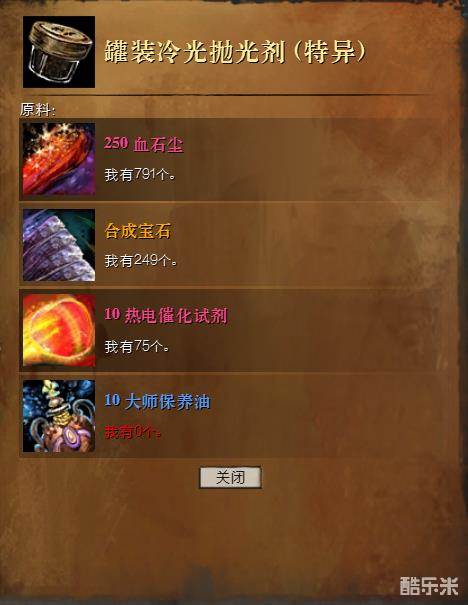Click the 我有791个 count text
Screen dimensions: 468x605
point(140,175)
